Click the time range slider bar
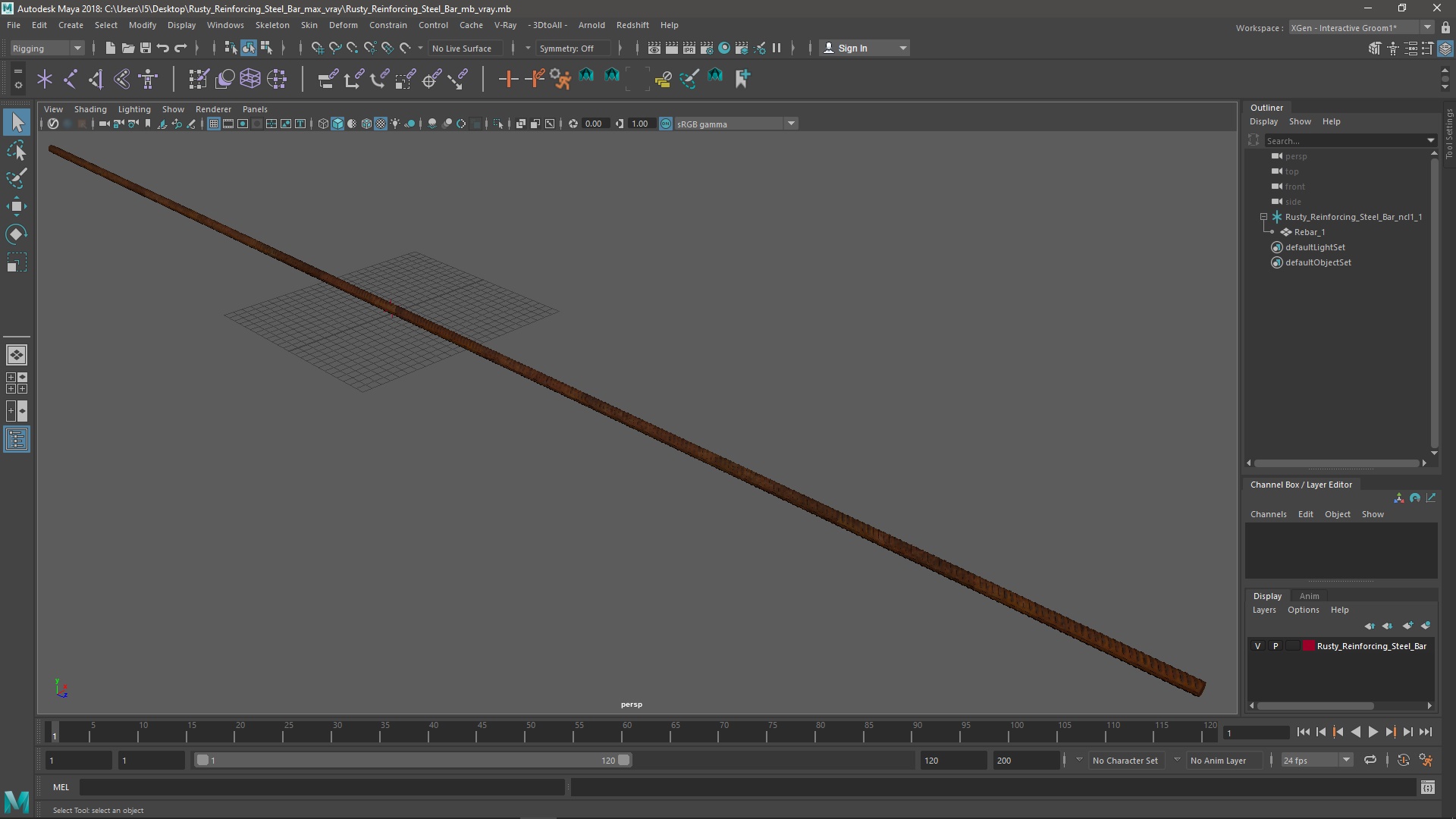Screen dimensions: 1456x819 (x=413, y=760)
